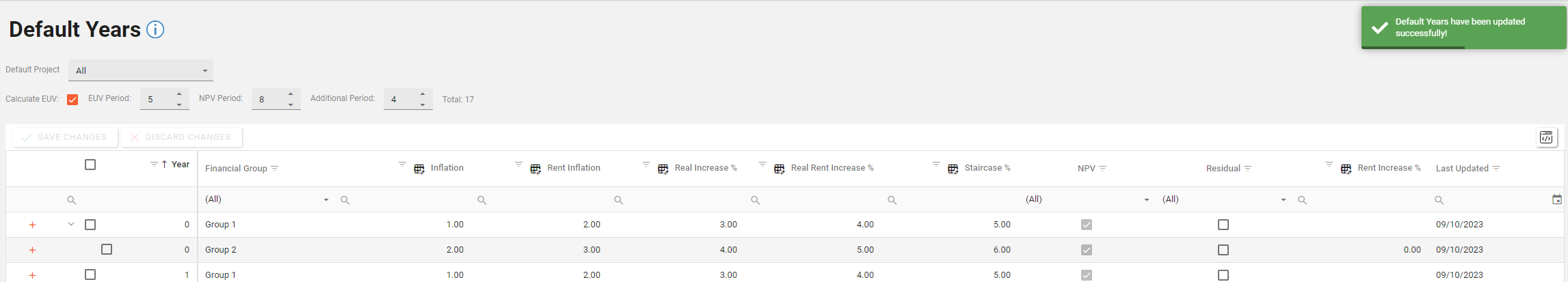
Task: Open the NPV column header filter icon
Action: point(1102,169)
